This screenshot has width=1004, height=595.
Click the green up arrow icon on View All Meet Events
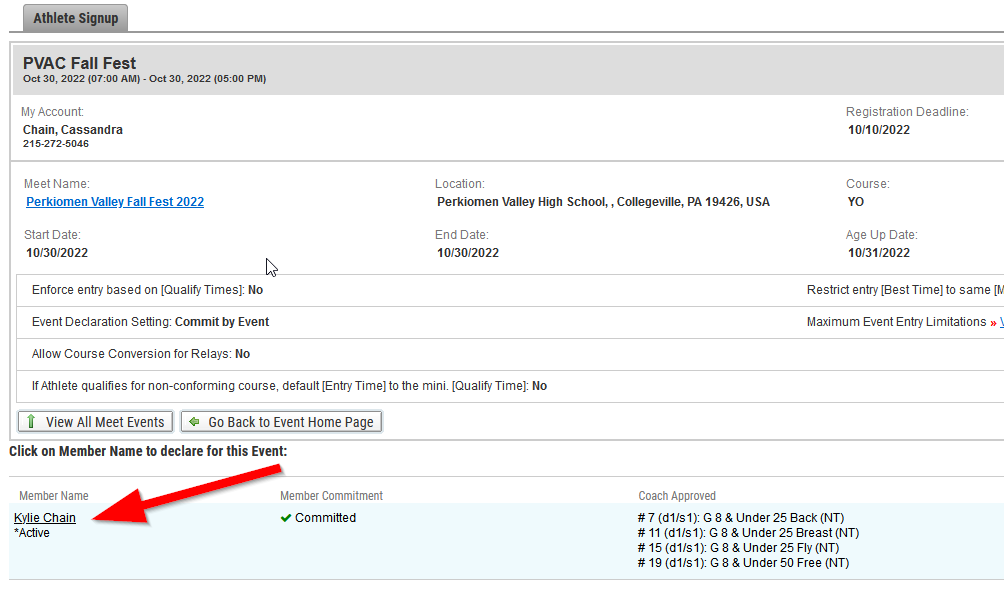pos(32,422)
